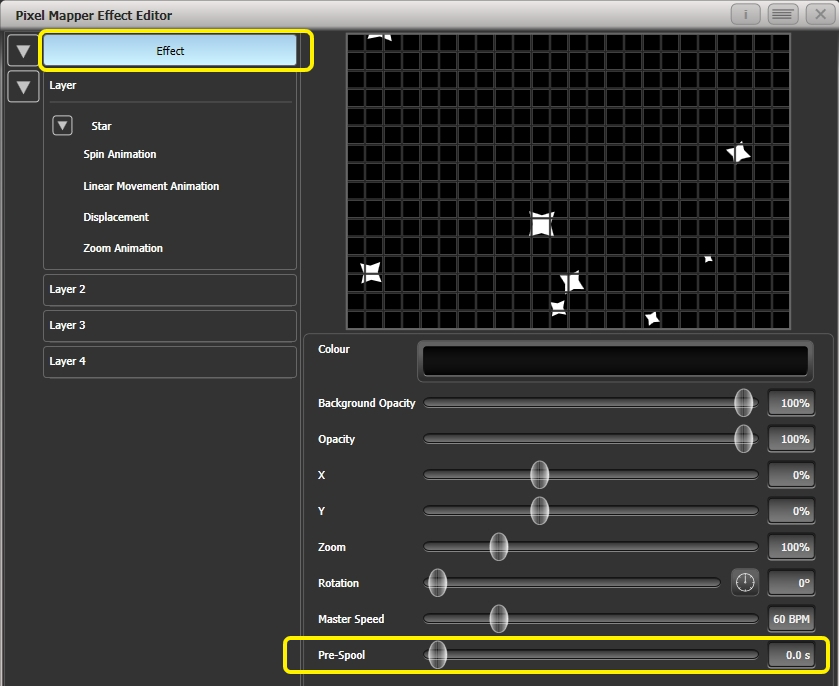839x686 pixels.
Task: Expand the Layer 2 section
Action: coord(169,289)
